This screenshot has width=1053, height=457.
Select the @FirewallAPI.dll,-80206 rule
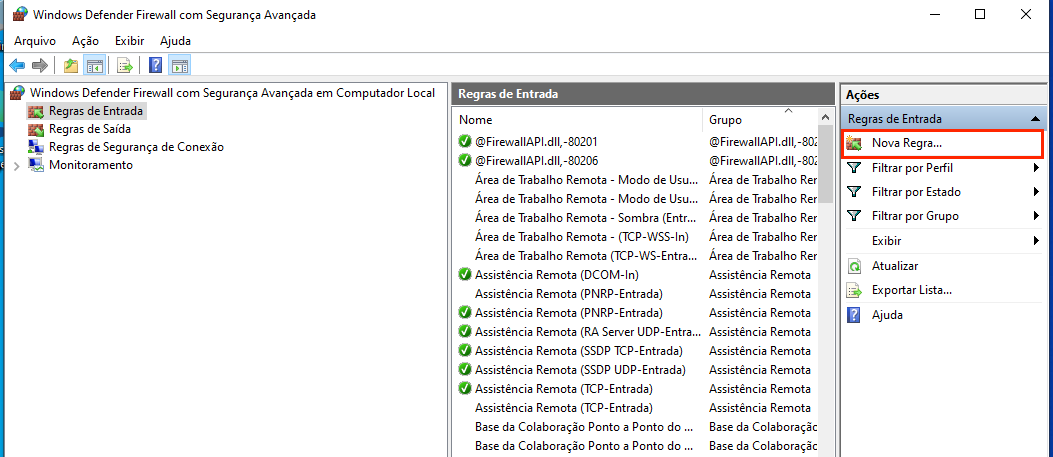537,160
